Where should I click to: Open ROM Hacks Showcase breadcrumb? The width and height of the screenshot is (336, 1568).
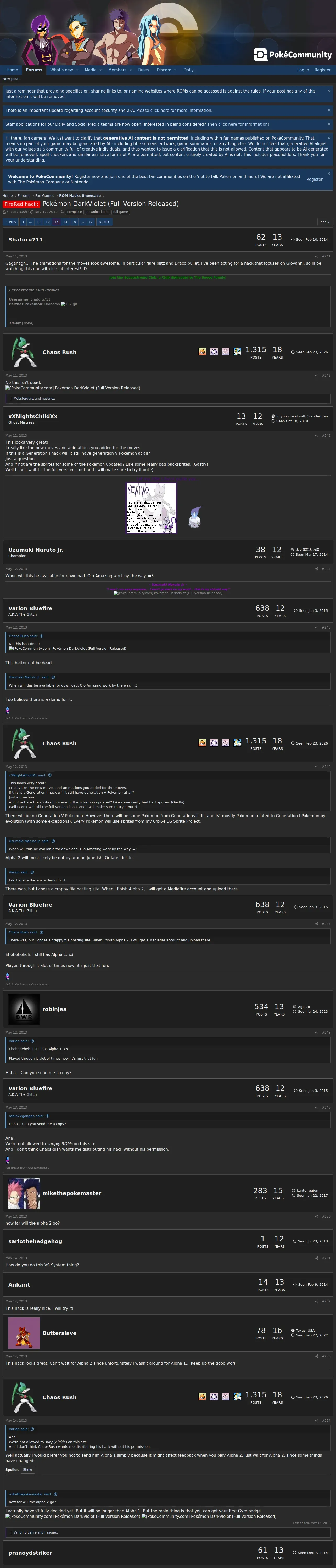pos(80,196)
